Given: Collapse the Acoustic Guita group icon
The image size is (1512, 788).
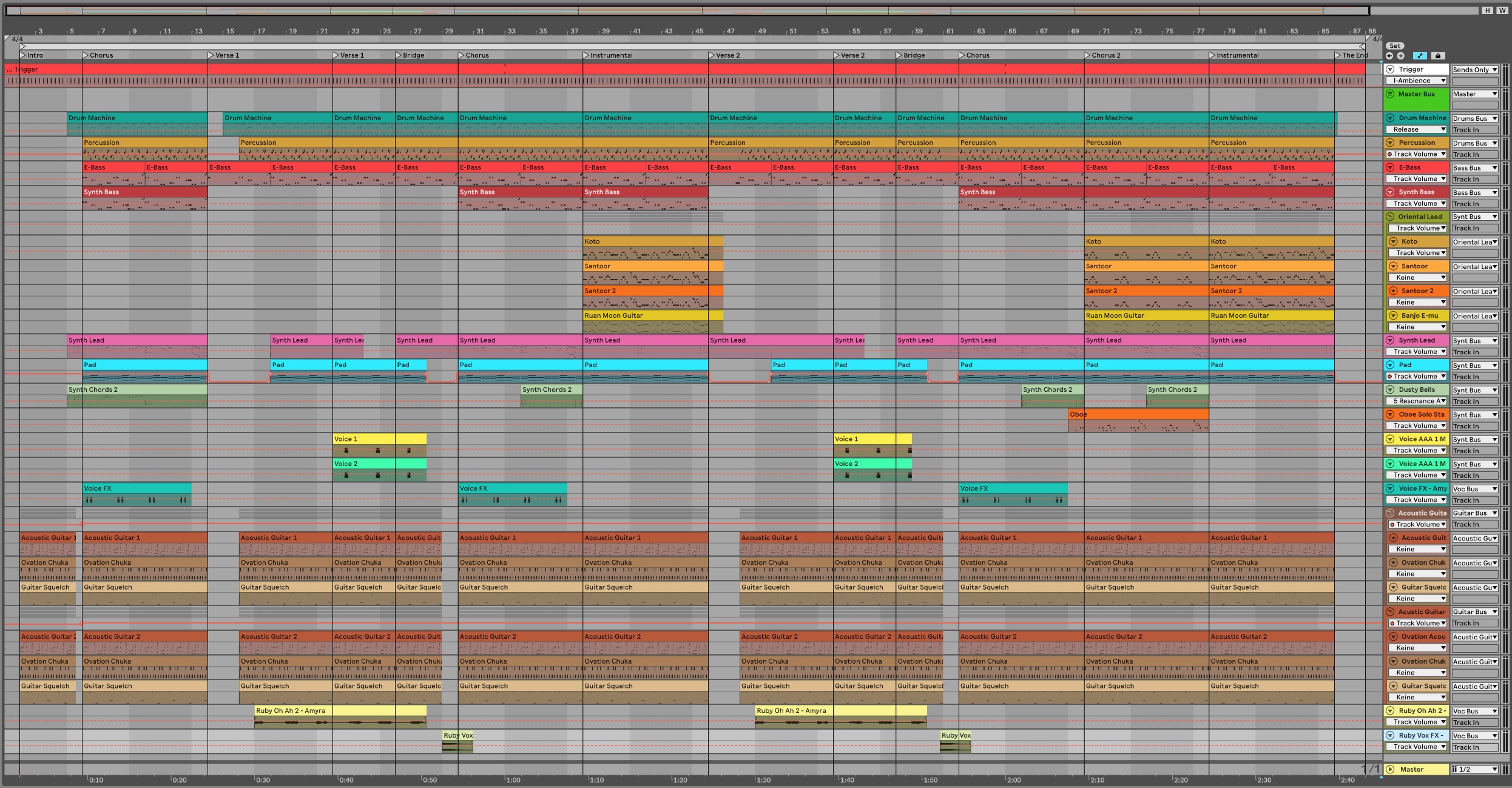Looking at the screenshot, I should [1390, 513].
